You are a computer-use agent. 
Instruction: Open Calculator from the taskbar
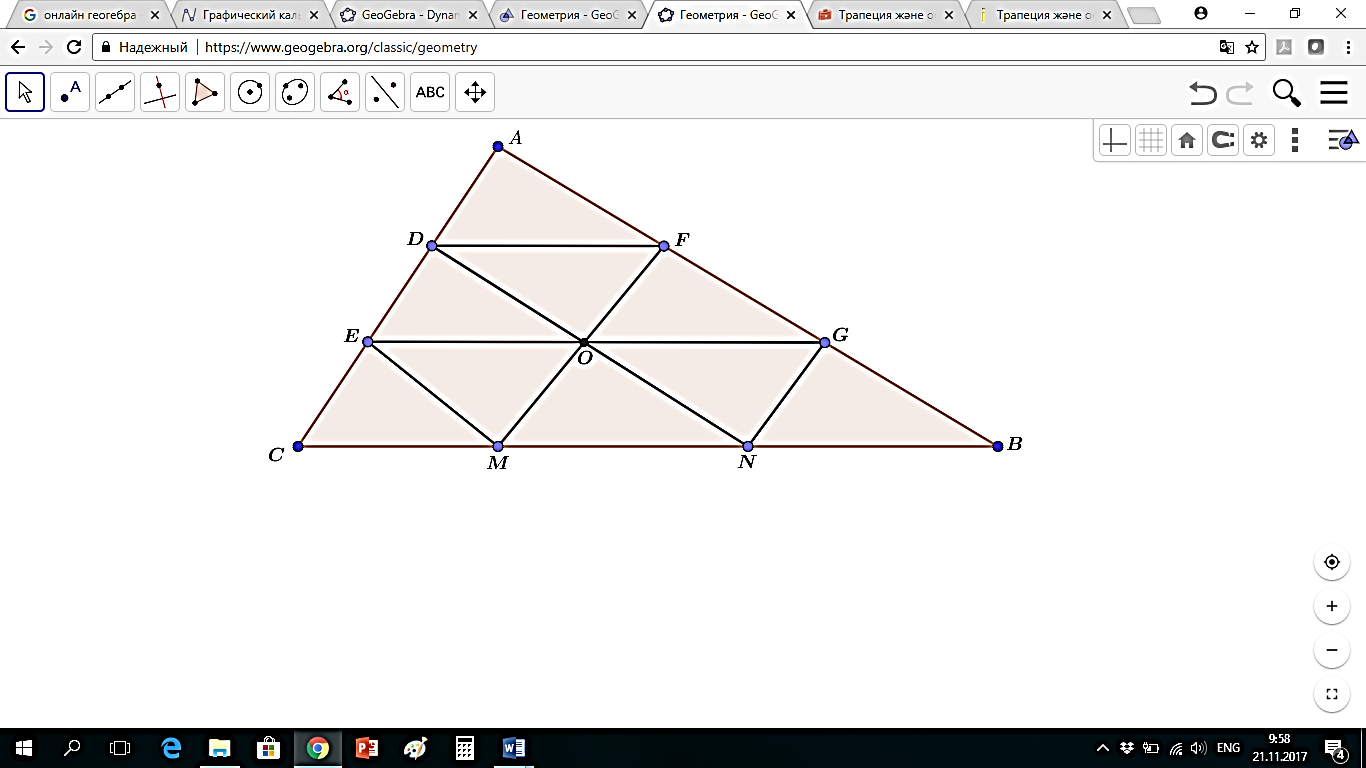[465, 748]
